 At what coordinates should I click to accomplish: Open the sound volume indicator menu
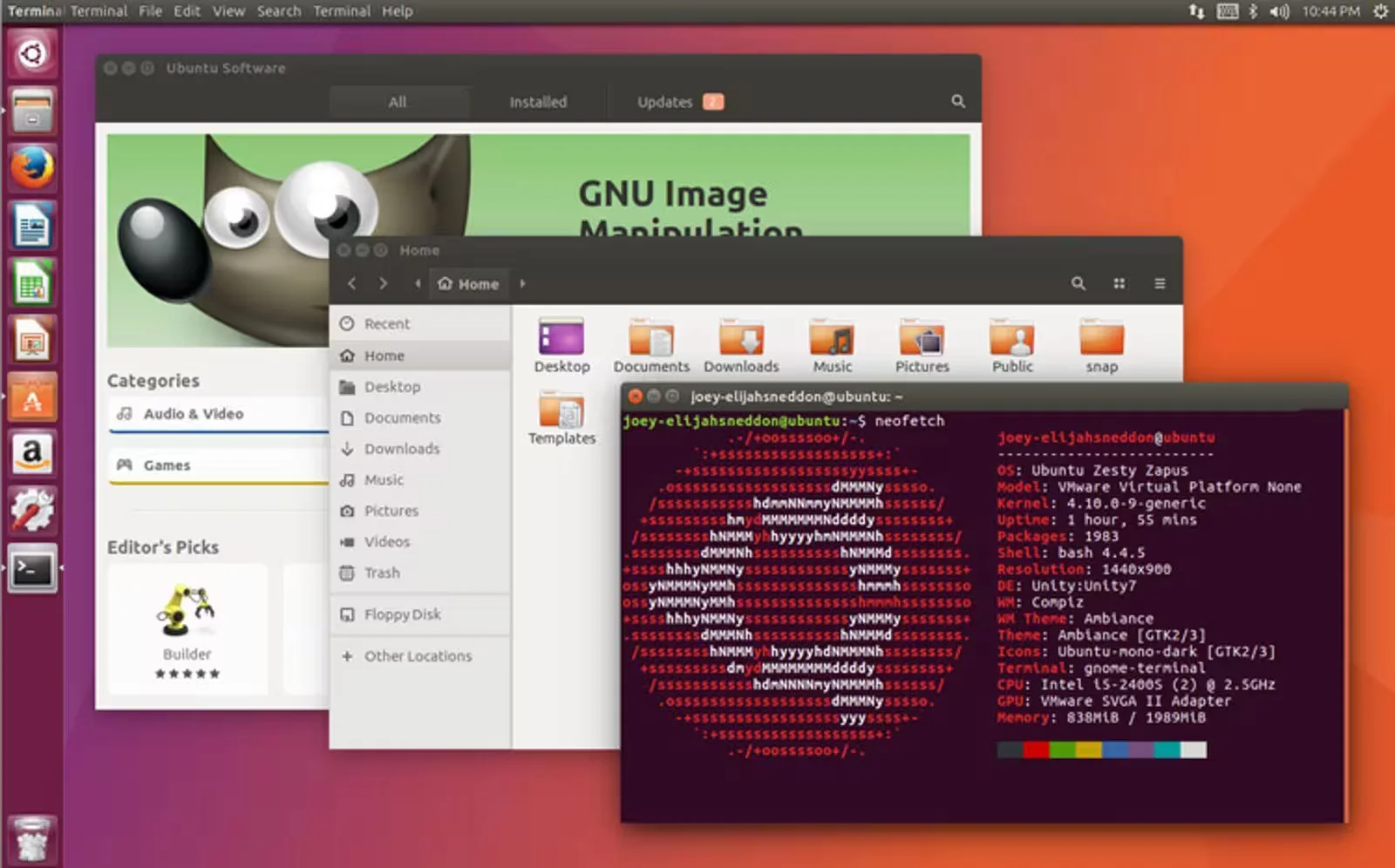[x=1279, y=11]
